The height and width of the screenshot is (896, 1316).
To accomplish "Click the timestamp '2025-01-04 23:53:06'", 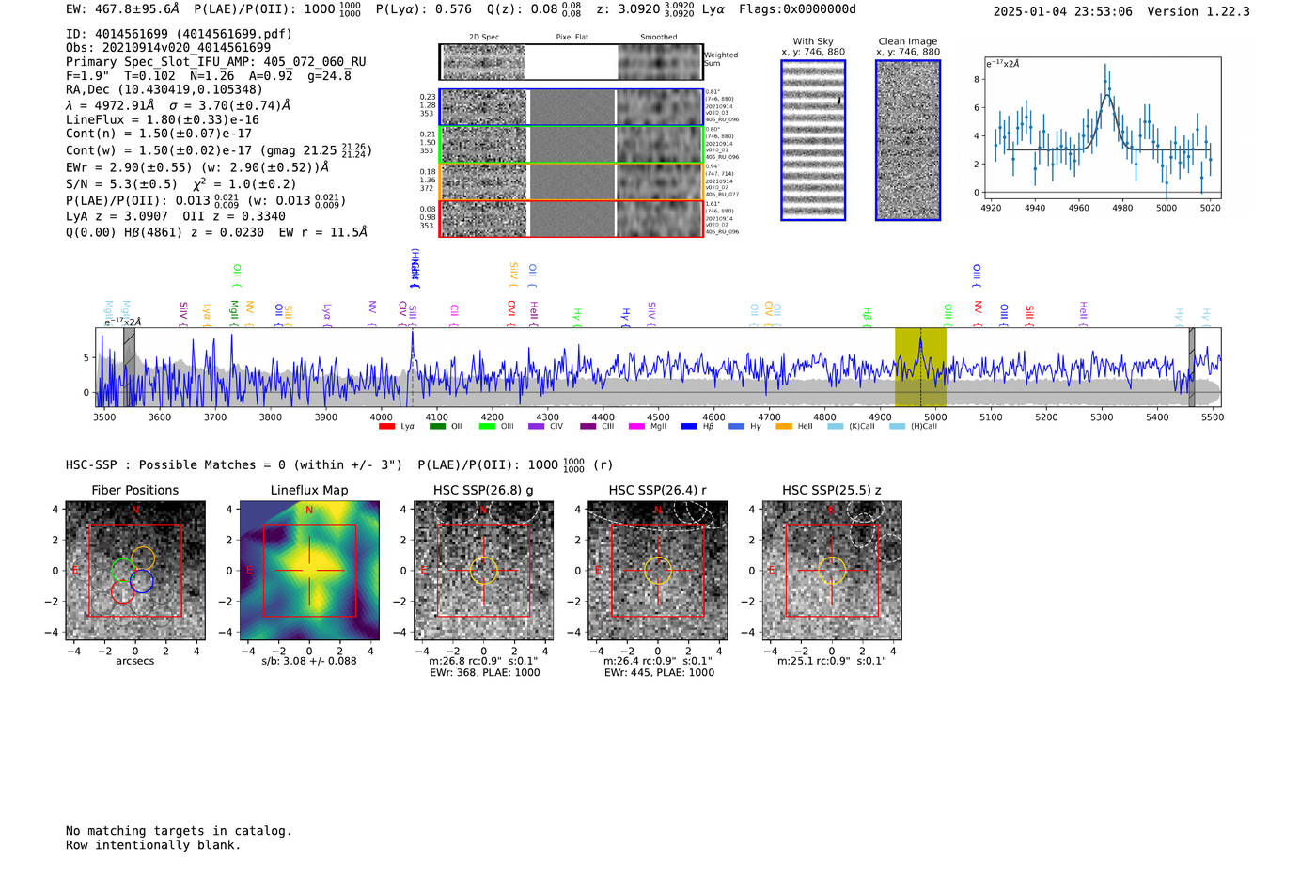I will click(x=1063, y=12).
